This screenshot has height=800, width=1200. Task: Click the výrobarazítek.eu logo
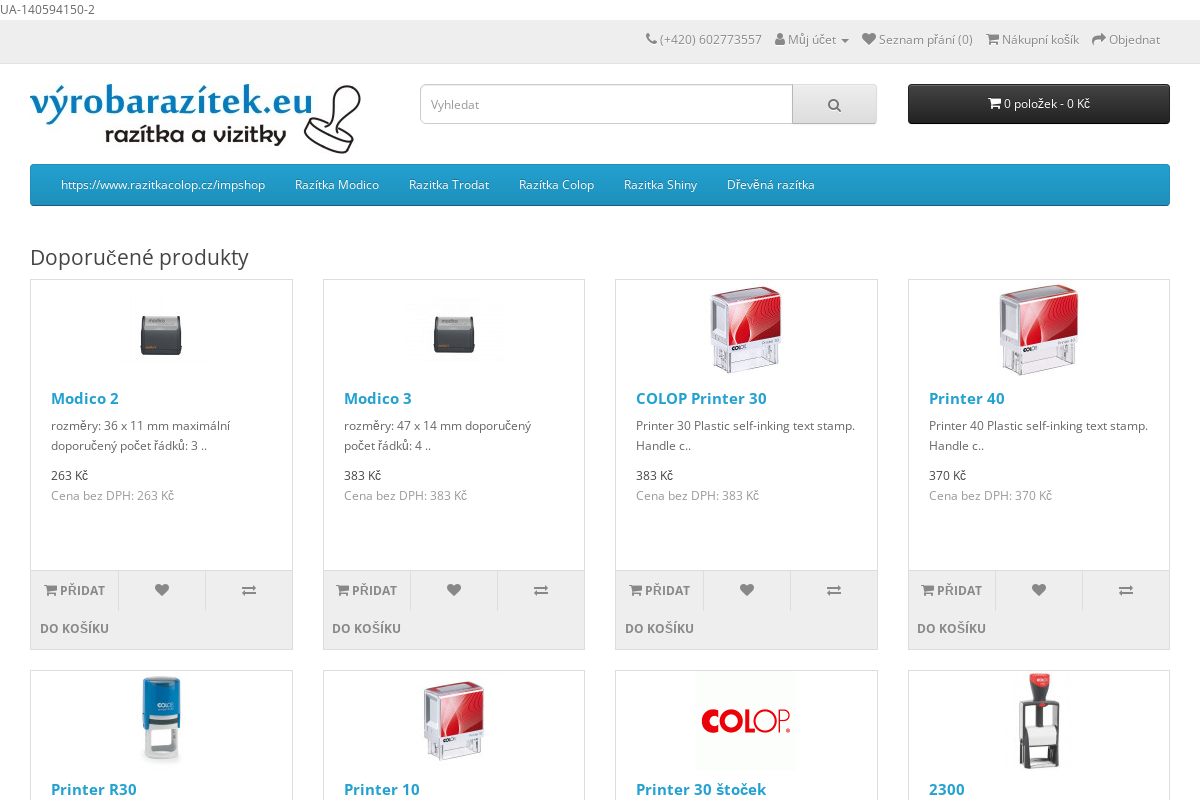pos(195,118)
